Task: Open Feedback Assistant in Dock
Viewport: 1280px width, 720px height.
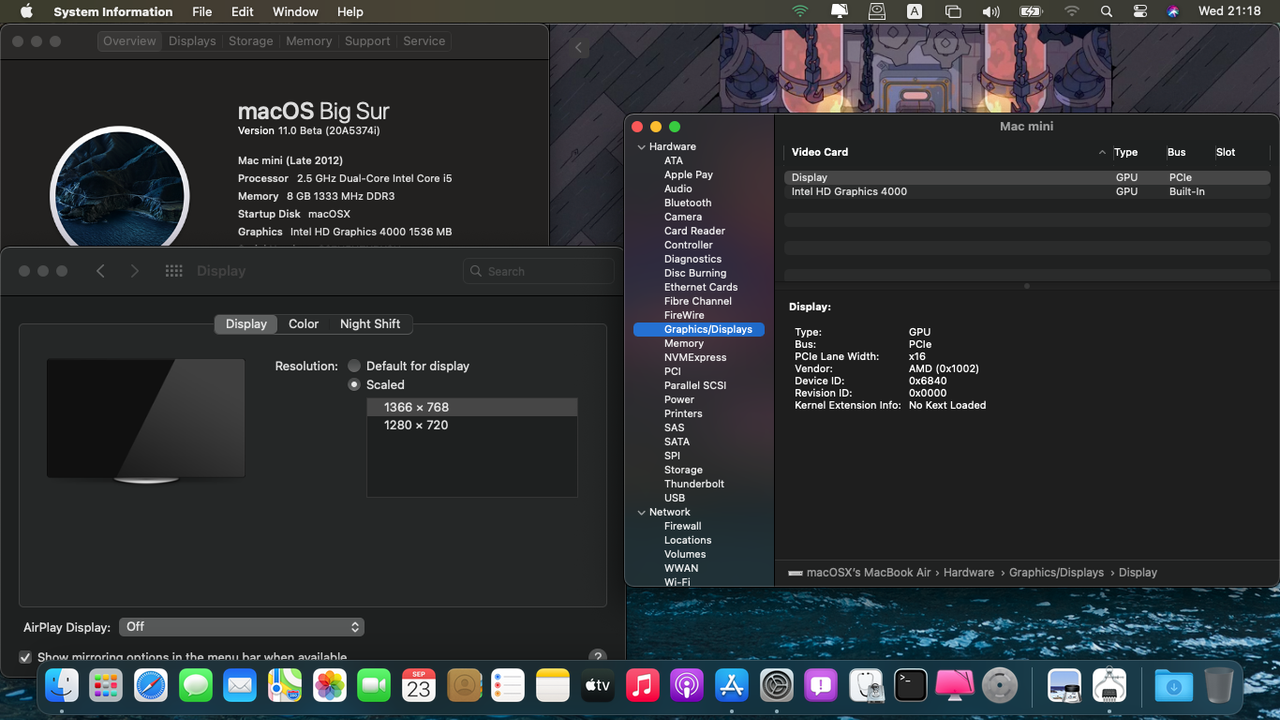Action: [x=821, y=685]
